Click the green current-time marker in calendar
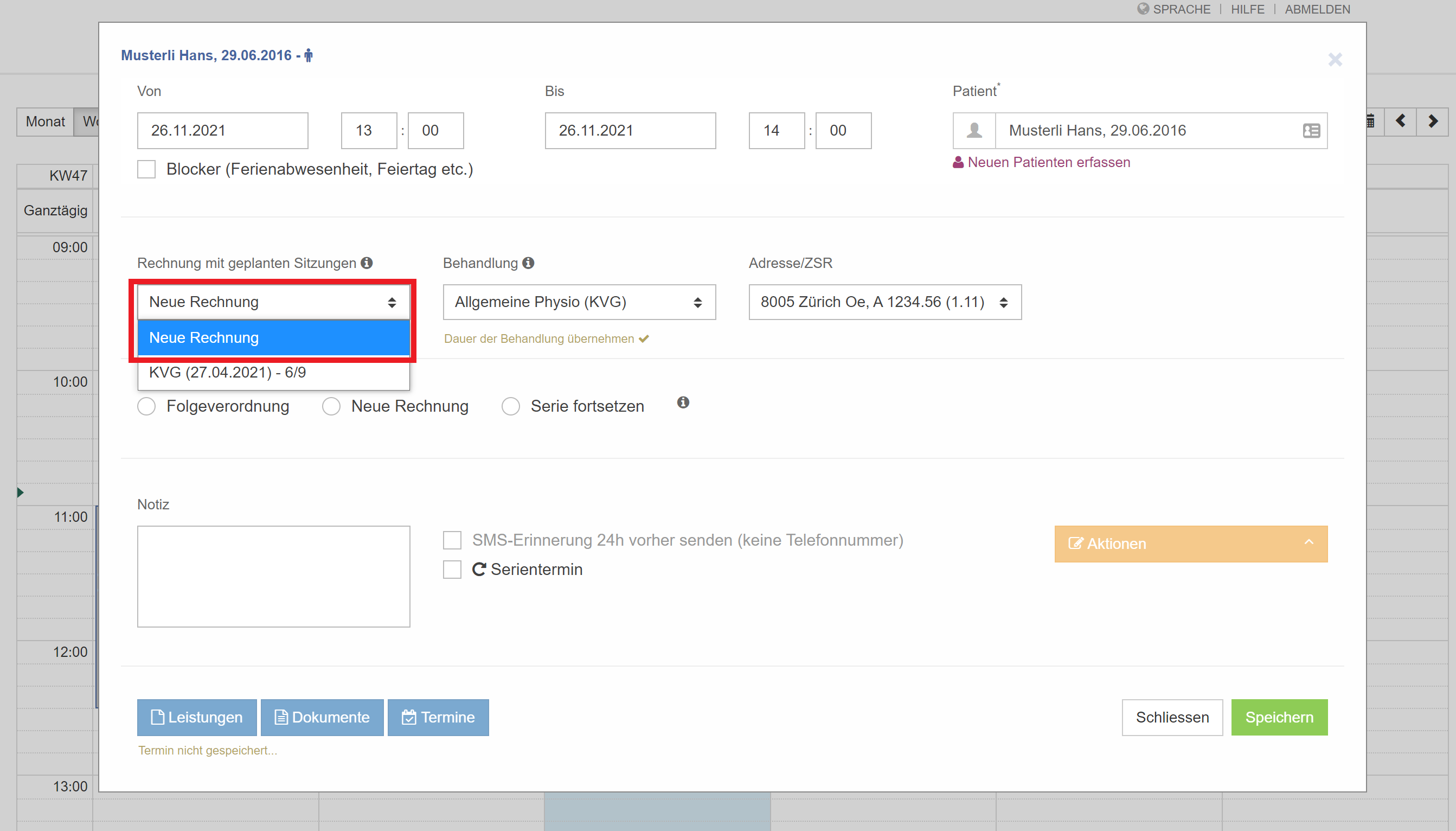1456x831 pixels. click(20, 493)
